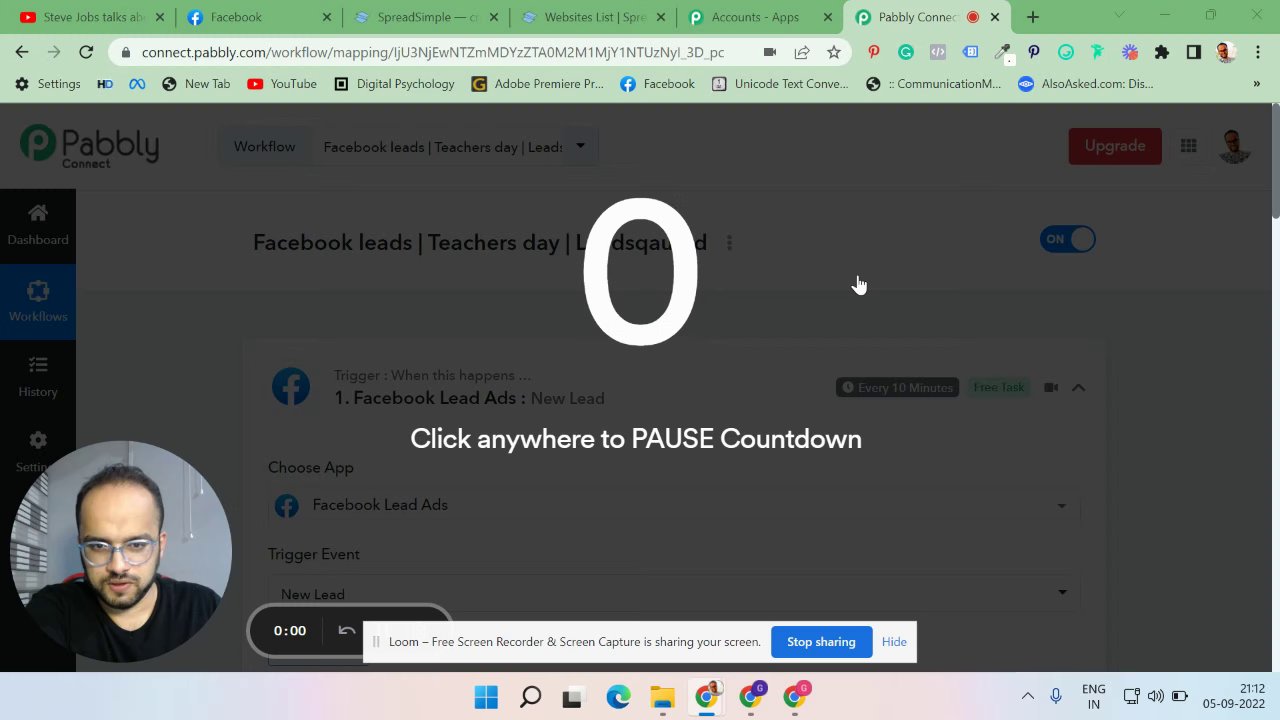Switch to the Facebook browser tab

[x=258, y=17]
